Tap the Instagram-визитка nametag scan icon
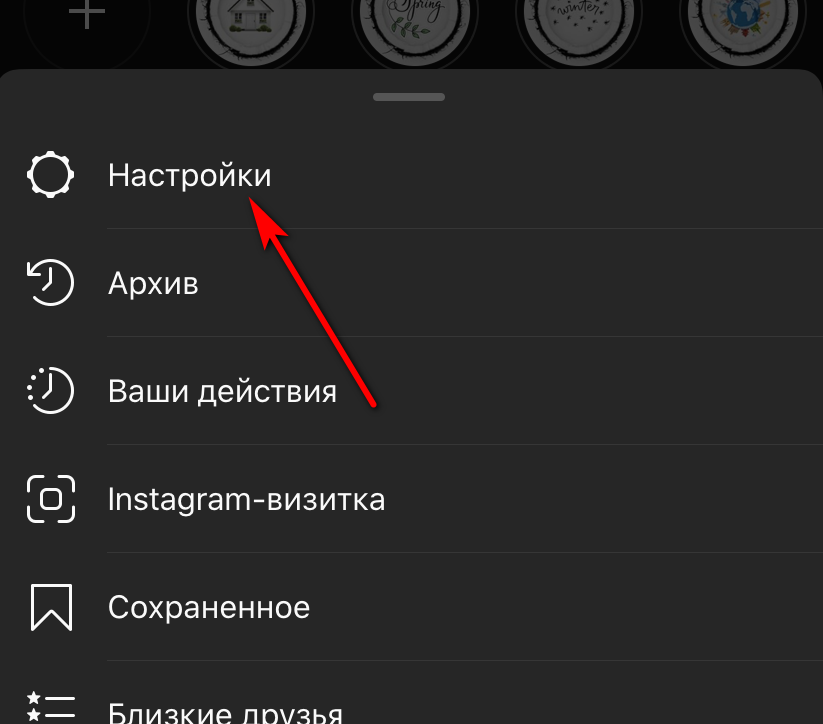 pyautogui.click(x=51, y=499)
